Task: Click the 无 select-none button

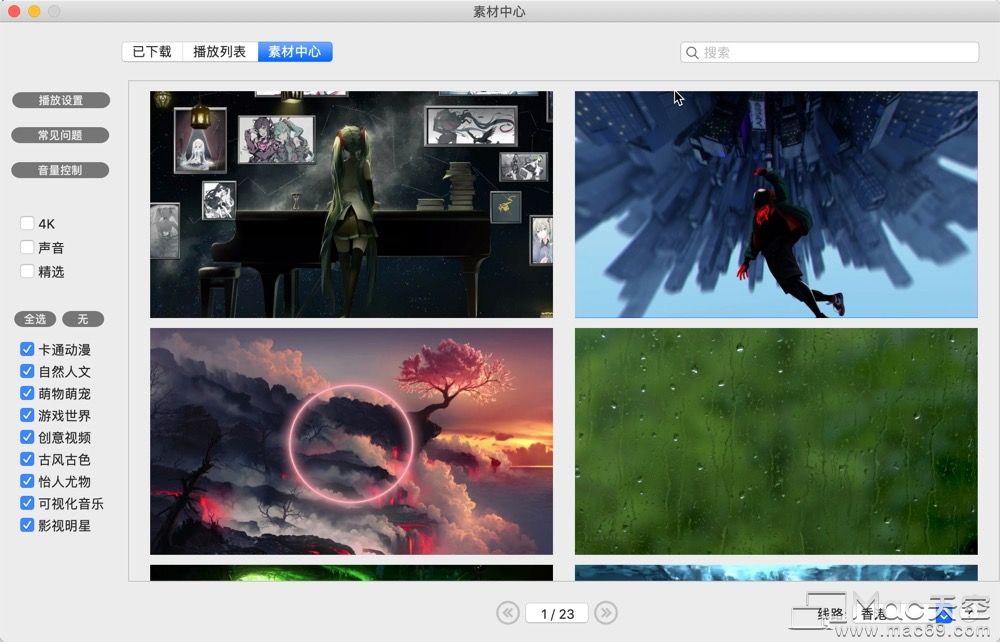Action: [x=83, y=319]
